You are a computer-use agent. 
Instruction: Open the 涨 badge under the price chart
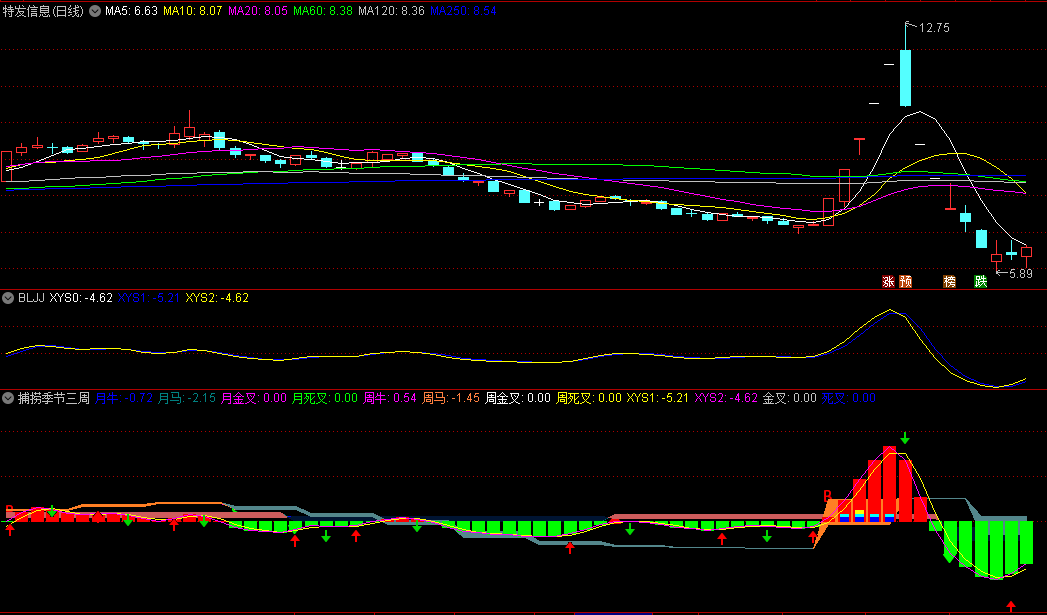click(888, 282)
